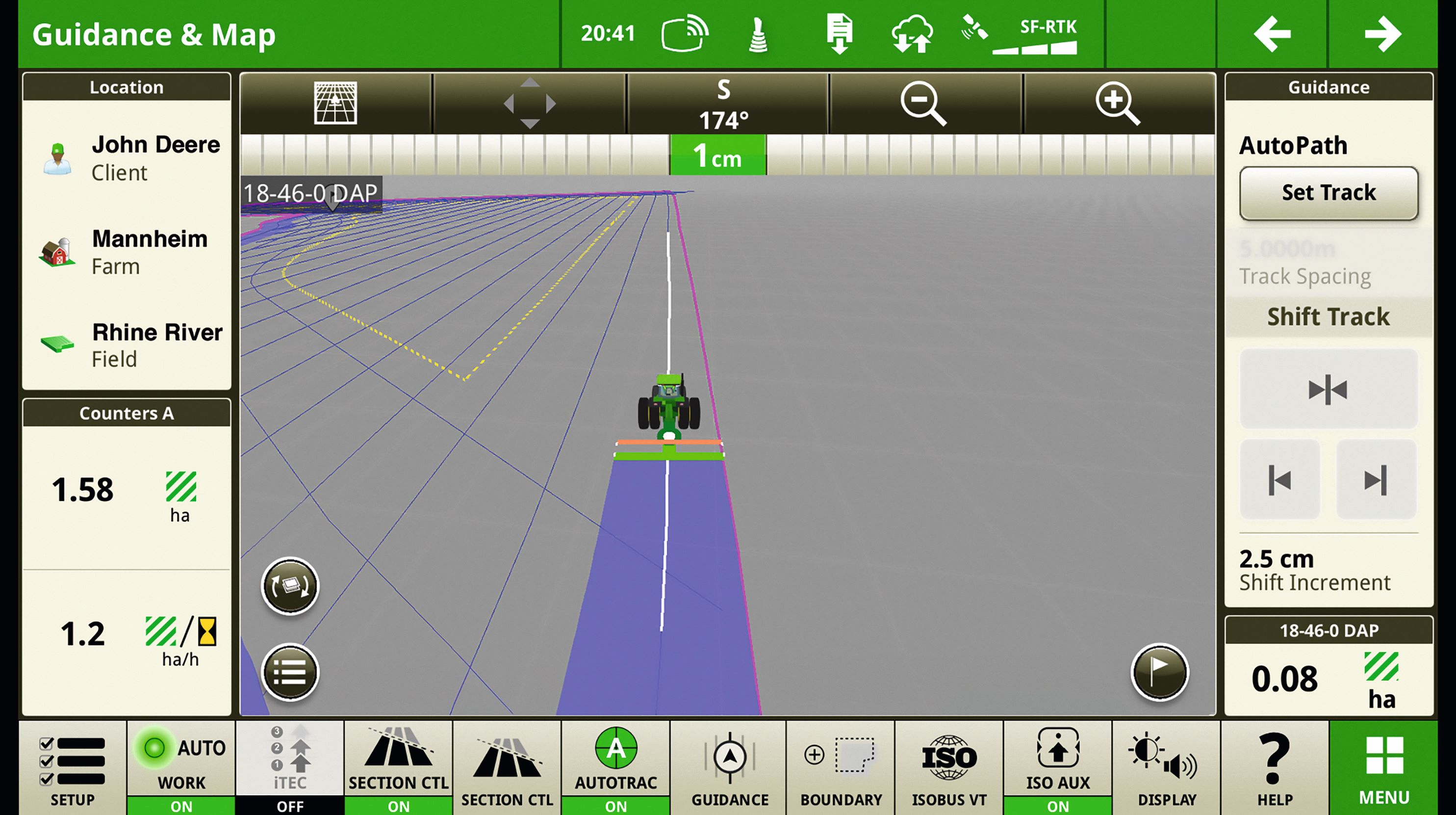
Task: Toggle AUTO WORK on/off
Action: click(x=181, y=766)
